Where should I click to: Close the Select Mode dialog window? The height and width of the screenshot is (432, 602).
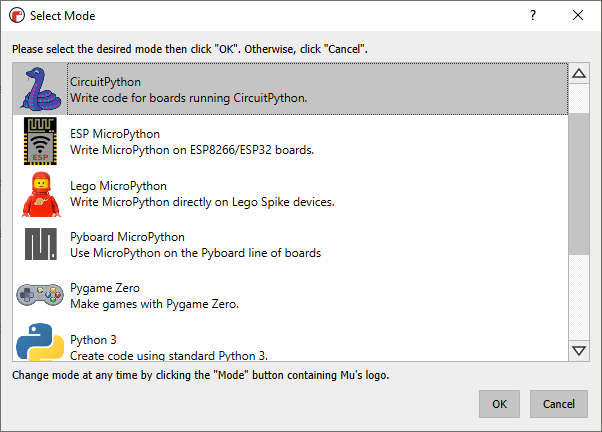pos(578,15)
